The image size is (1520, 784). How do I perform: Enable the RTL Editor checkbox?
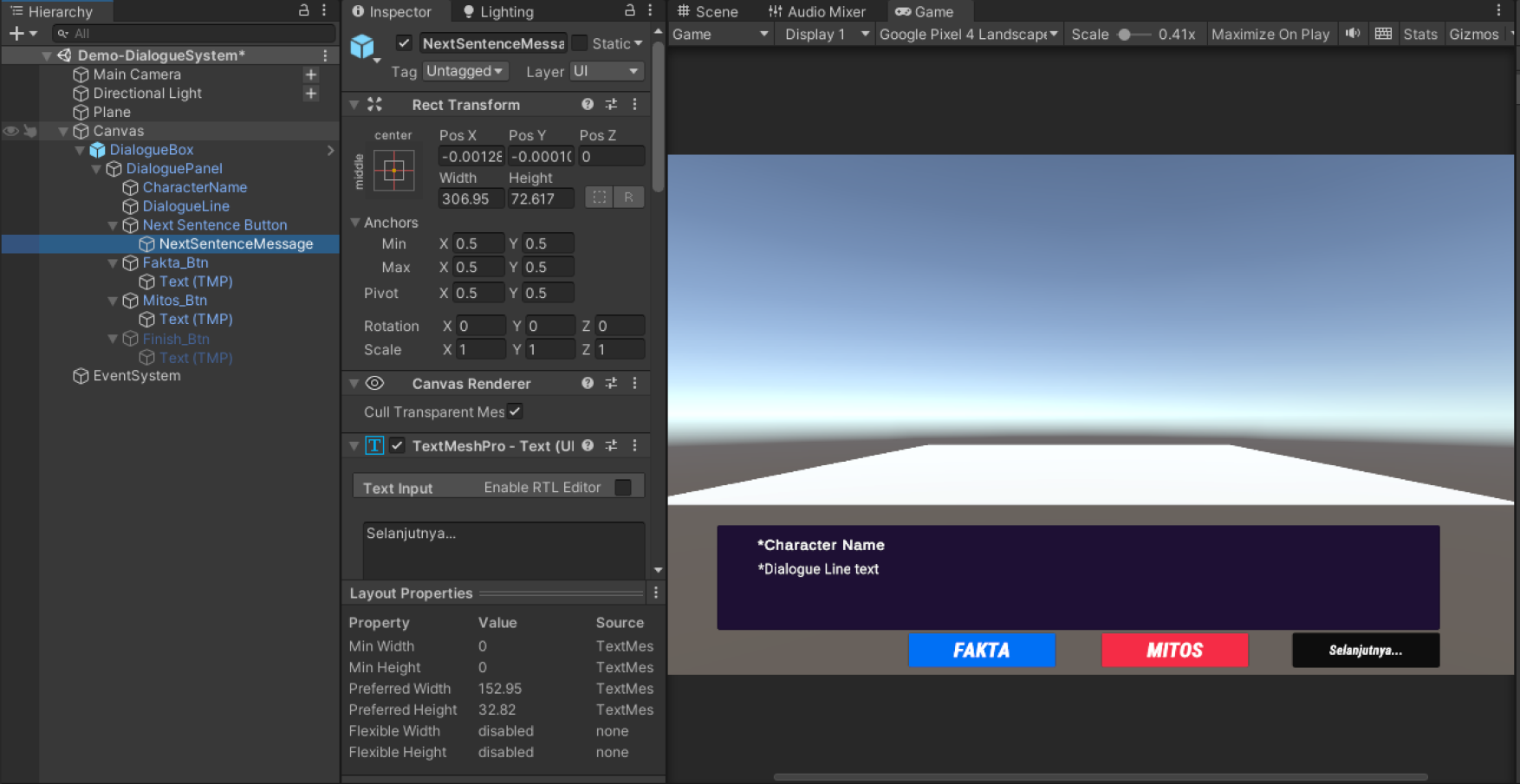point(622,488)
